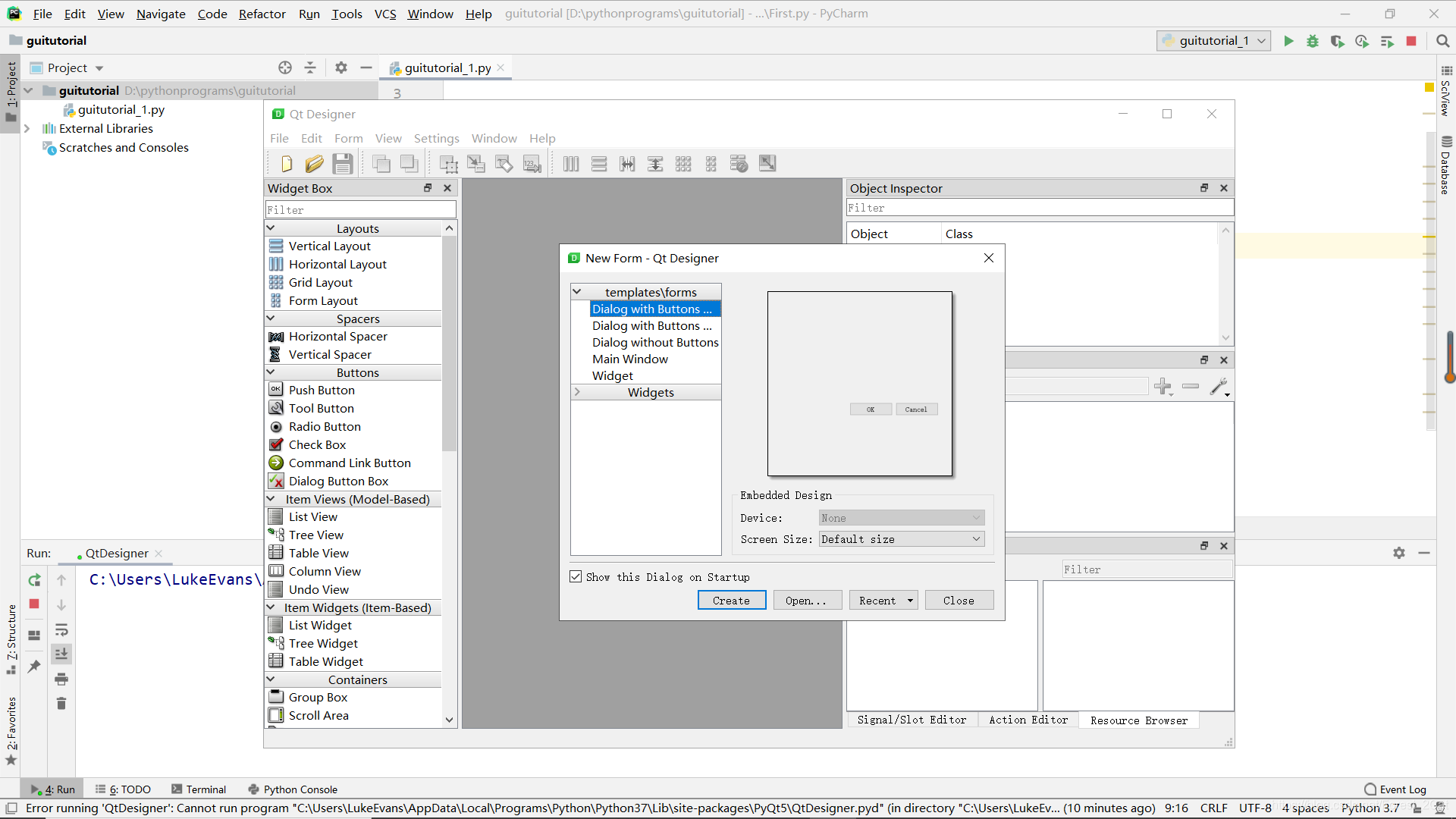Open the File menu in Qt Designer
This screenshot has width=1456, height=819.
pos(279,138)
